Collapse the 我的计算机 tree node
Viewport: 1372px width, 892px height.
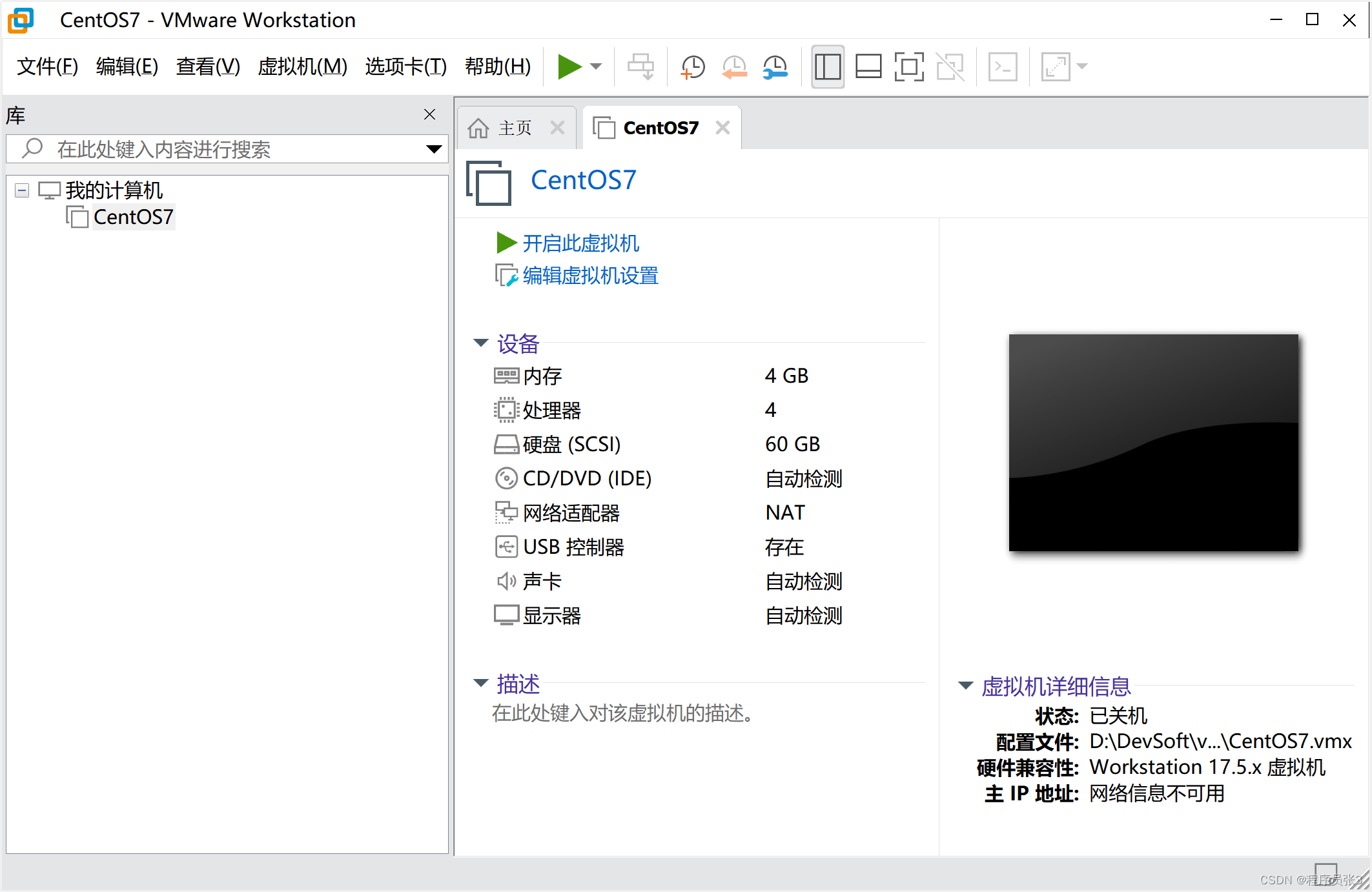22,190
